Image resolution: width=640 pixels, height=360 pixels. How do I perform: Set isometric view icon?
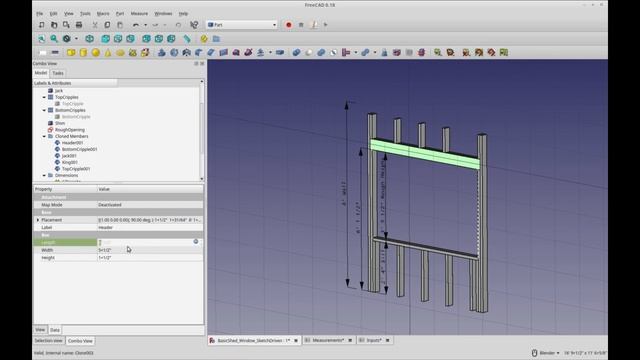click(x=89, y=39)
